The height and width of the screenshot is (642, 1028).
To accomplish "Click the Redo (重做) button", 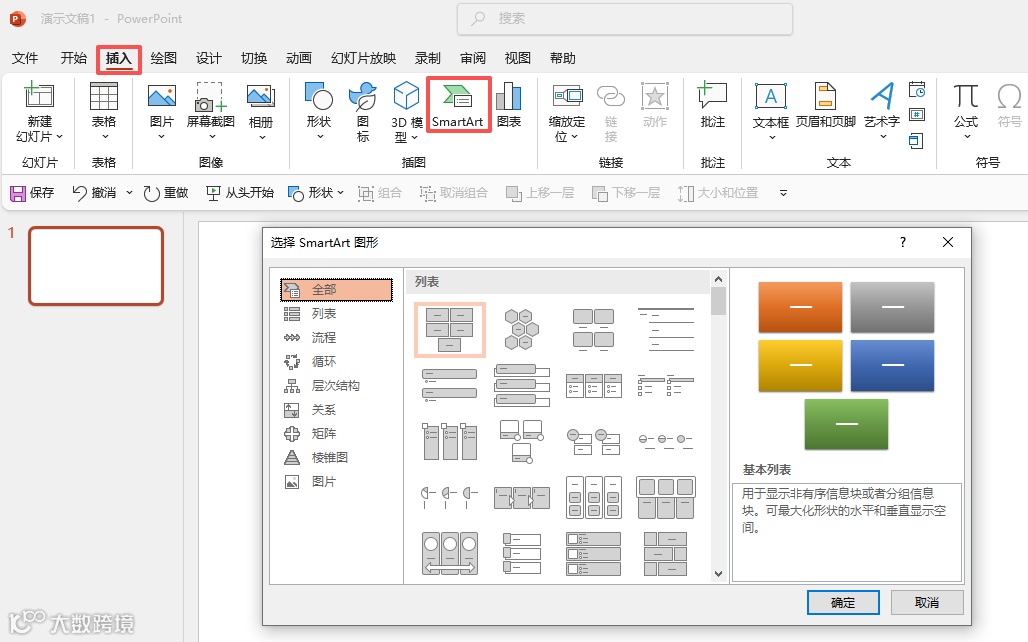I will coord(166,193).
